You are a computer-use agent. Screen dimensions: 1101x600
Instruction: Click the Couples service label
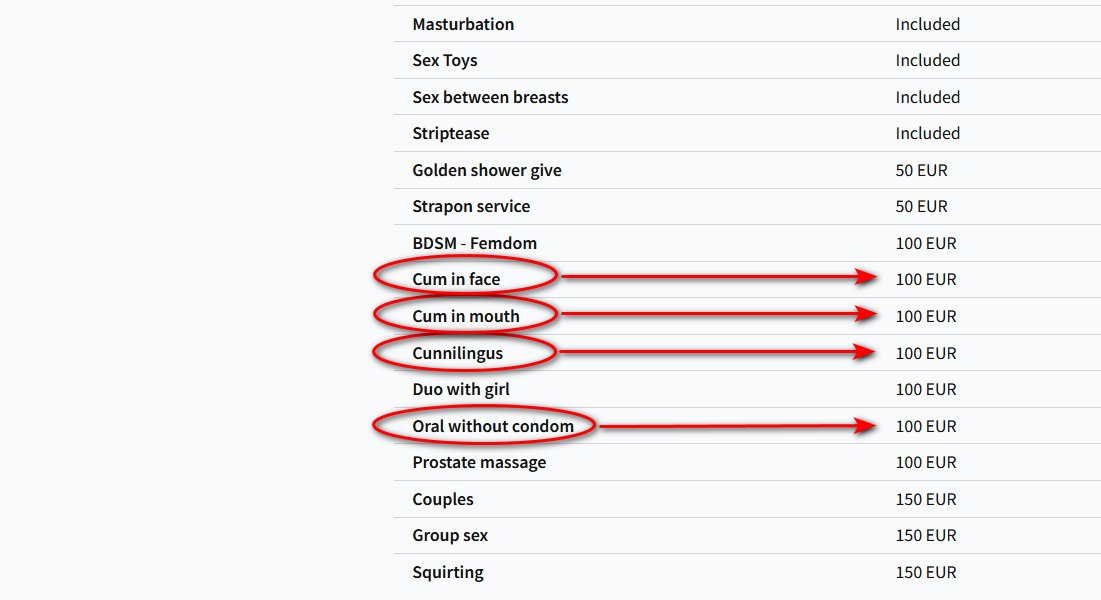pyautogui.click(x=443, y=499)
